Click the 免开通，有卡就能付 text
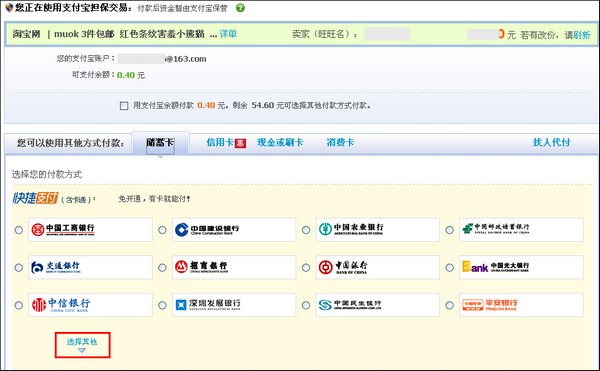 click(154, 199)
